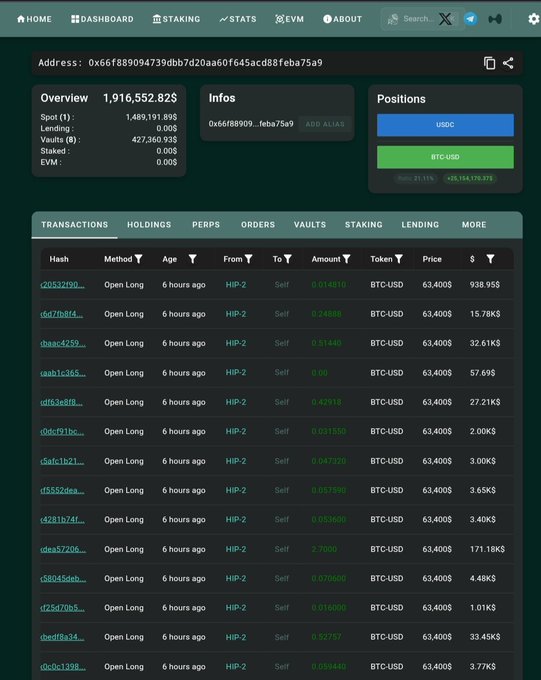
Task: Click the Price column header
Action: [432, 259]
